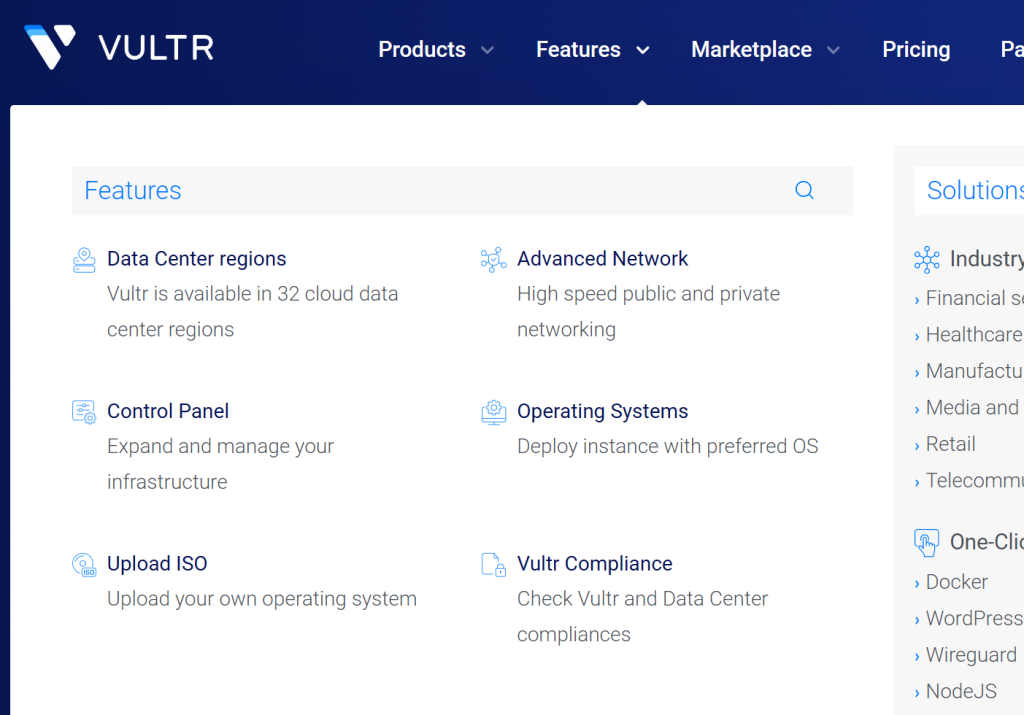
Task: Select the Wireguard one-click link
Action: pos(971,655)
